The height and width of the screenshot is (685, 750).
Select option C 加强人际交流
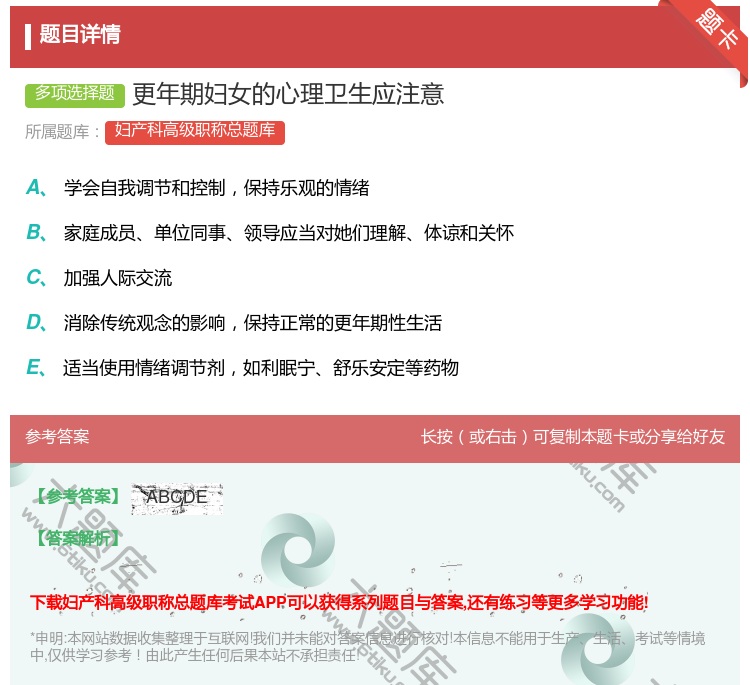click(118, 278)
